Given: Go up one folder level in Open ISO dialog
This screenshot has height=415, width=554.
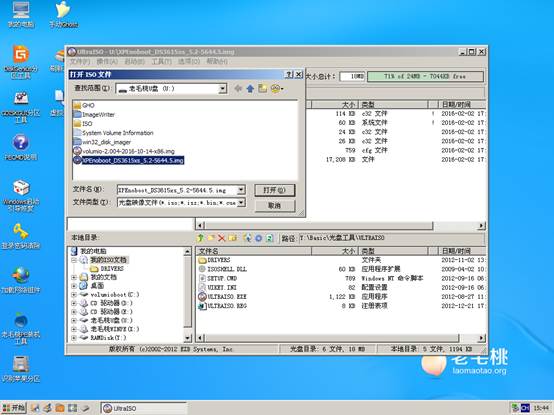Looking at the screenshot, I should click(250, 89).
